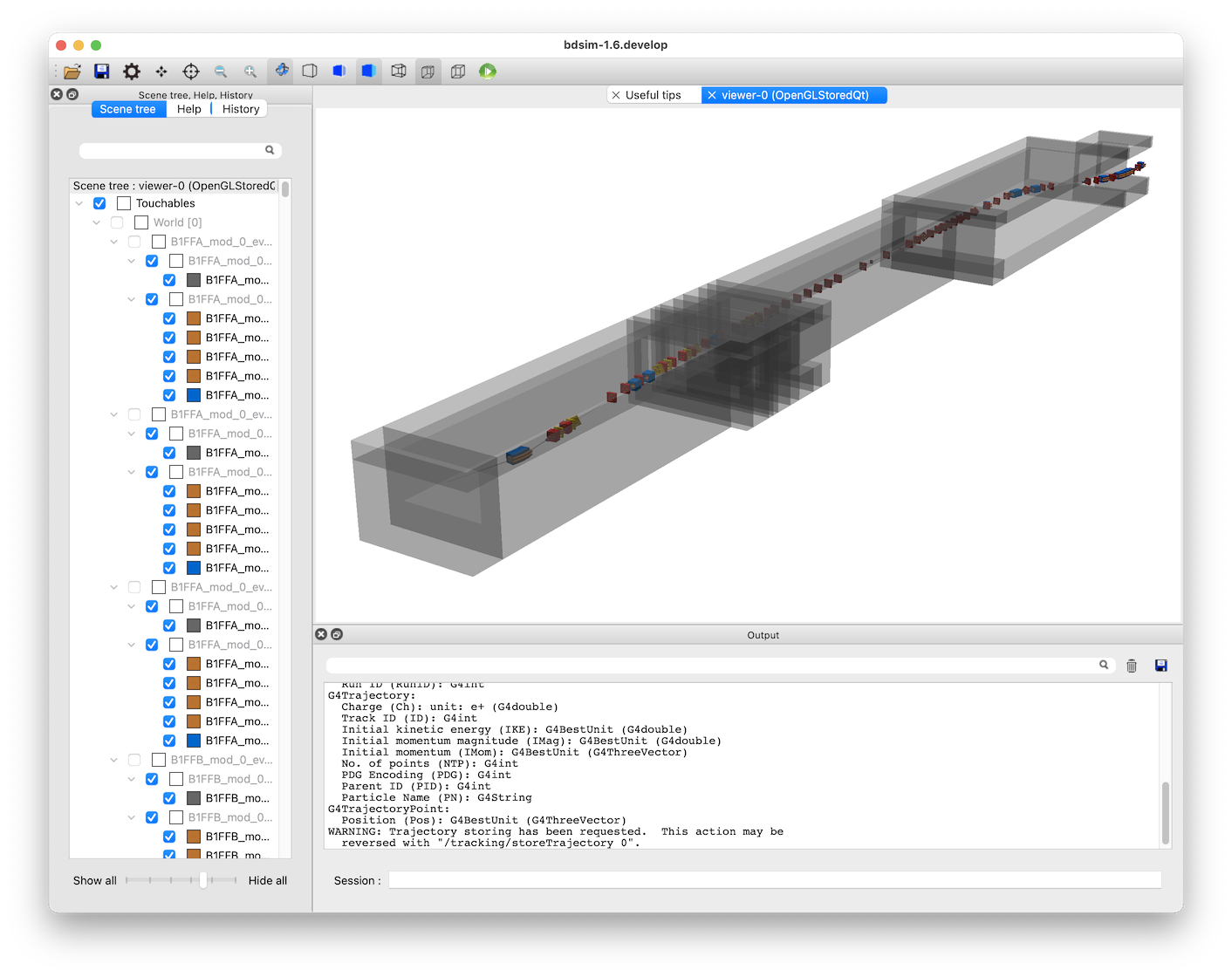Select the move arrows tool
The height and width of the screenshot is (977, 1232).
point(161,72)
